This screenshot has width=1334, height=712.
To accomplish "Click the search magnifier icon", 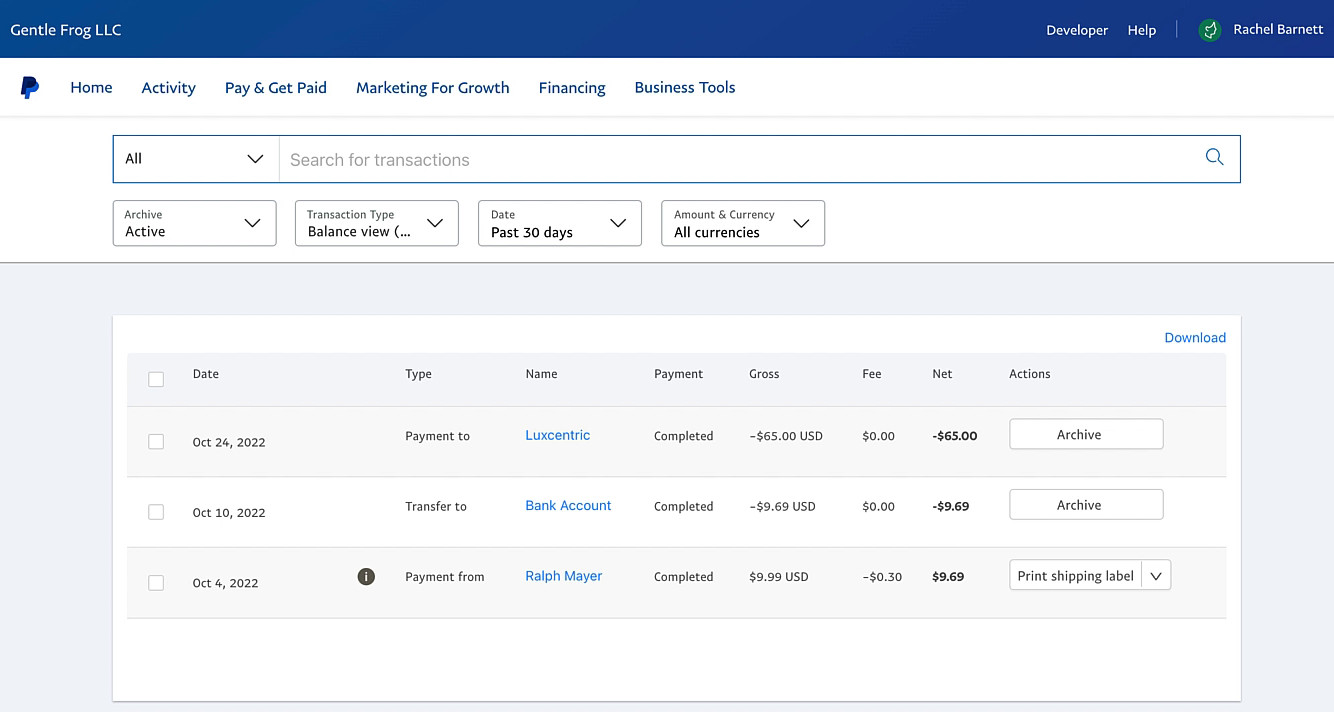I will tap(1214, 157).
